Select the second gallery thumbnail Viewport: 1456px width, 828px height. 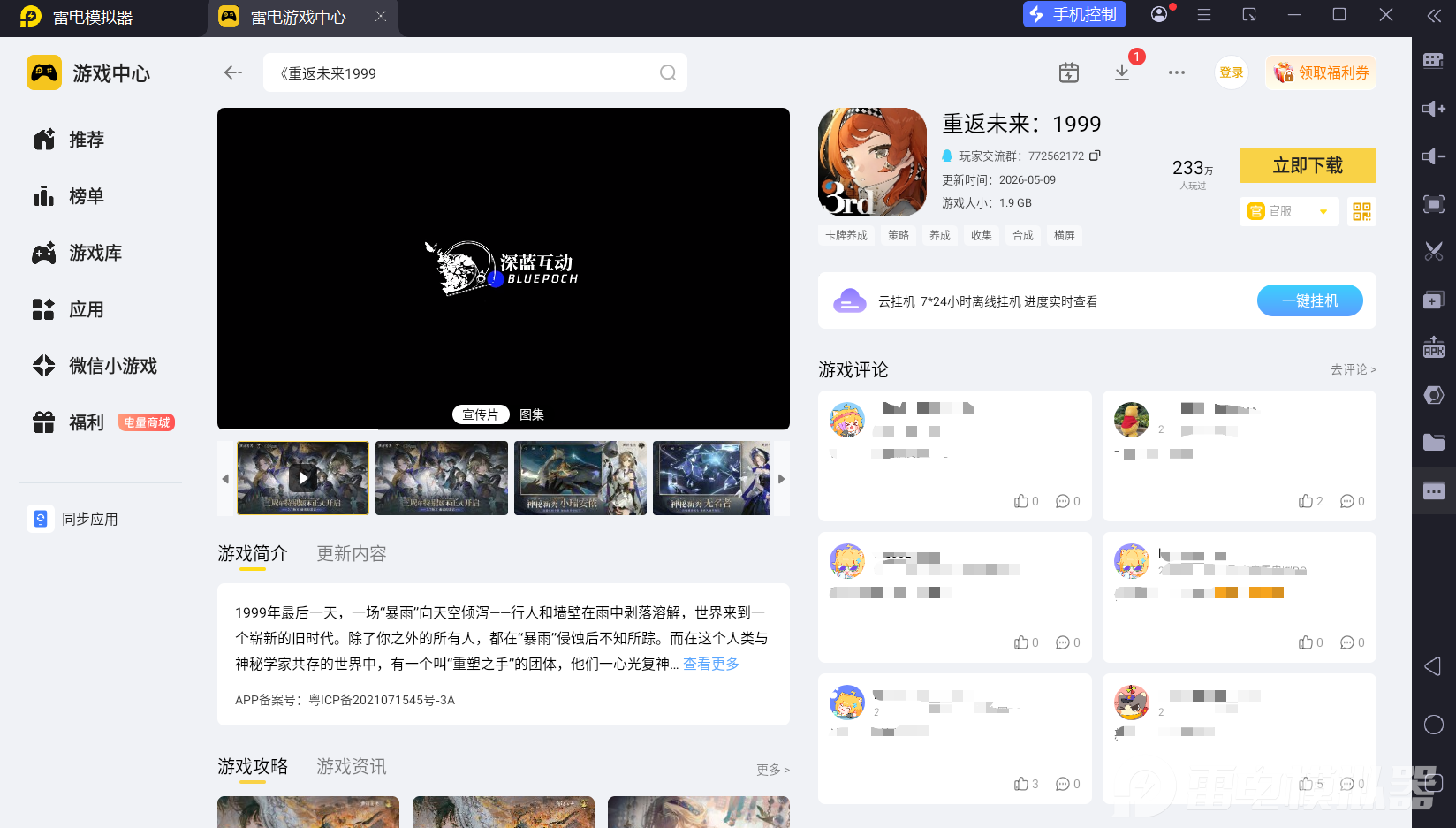[x=442, y=478]
